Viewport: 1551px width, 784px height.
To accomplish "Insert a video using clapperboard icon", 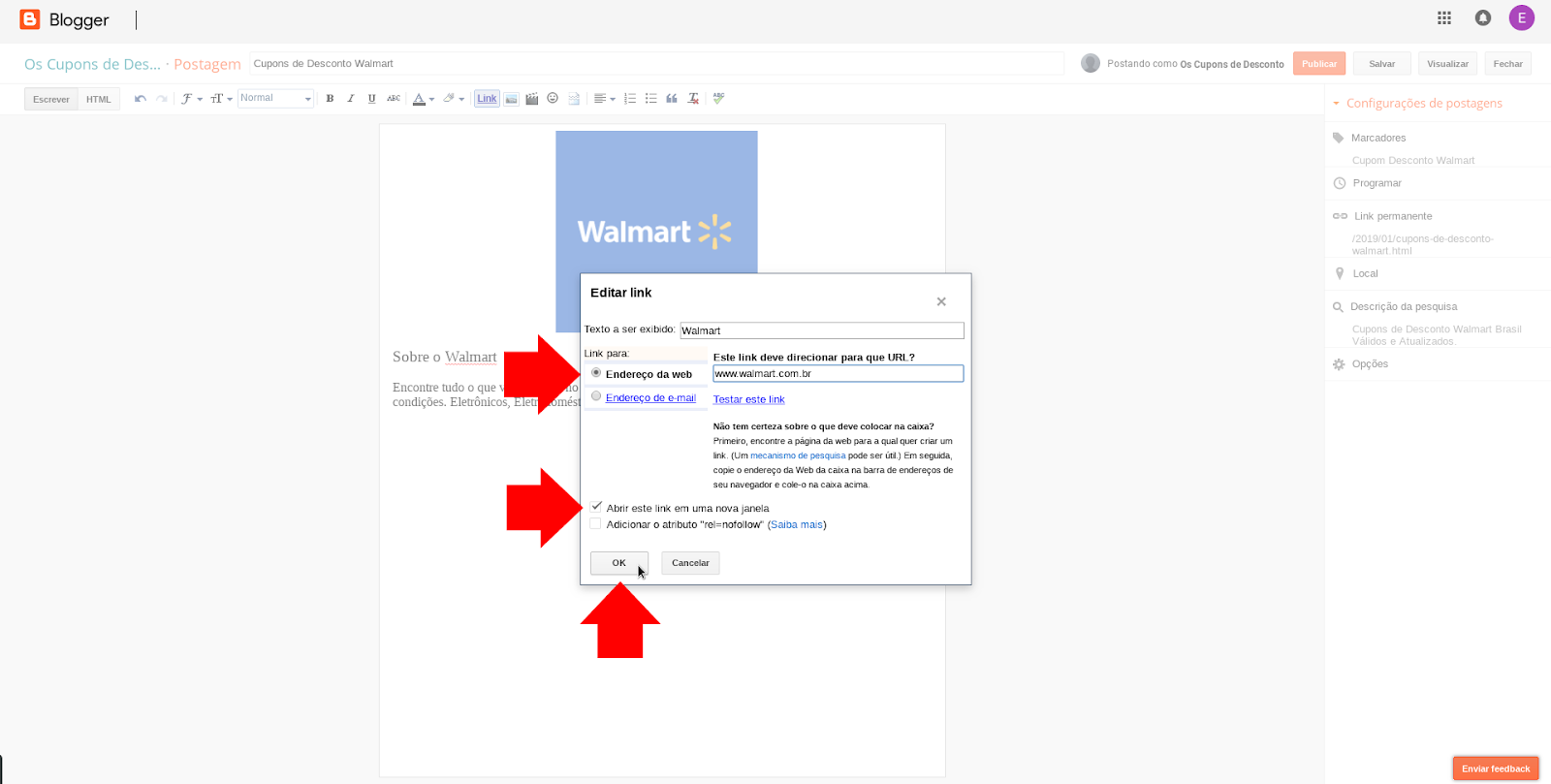I will [531, 99].
